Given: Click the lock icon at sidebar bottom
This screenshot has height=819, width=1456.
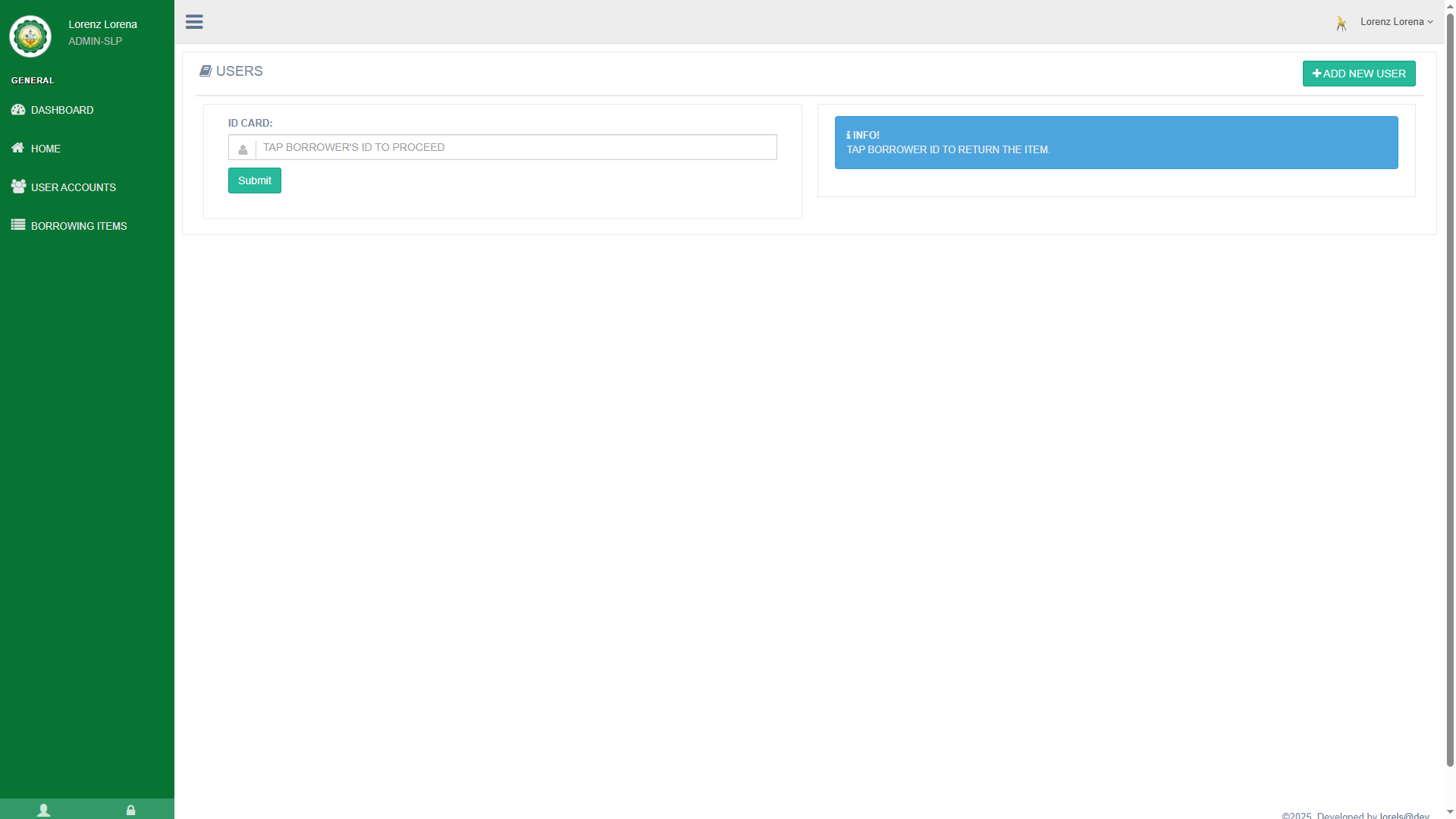Looking at the screenshot, I should tap(130, 810).
